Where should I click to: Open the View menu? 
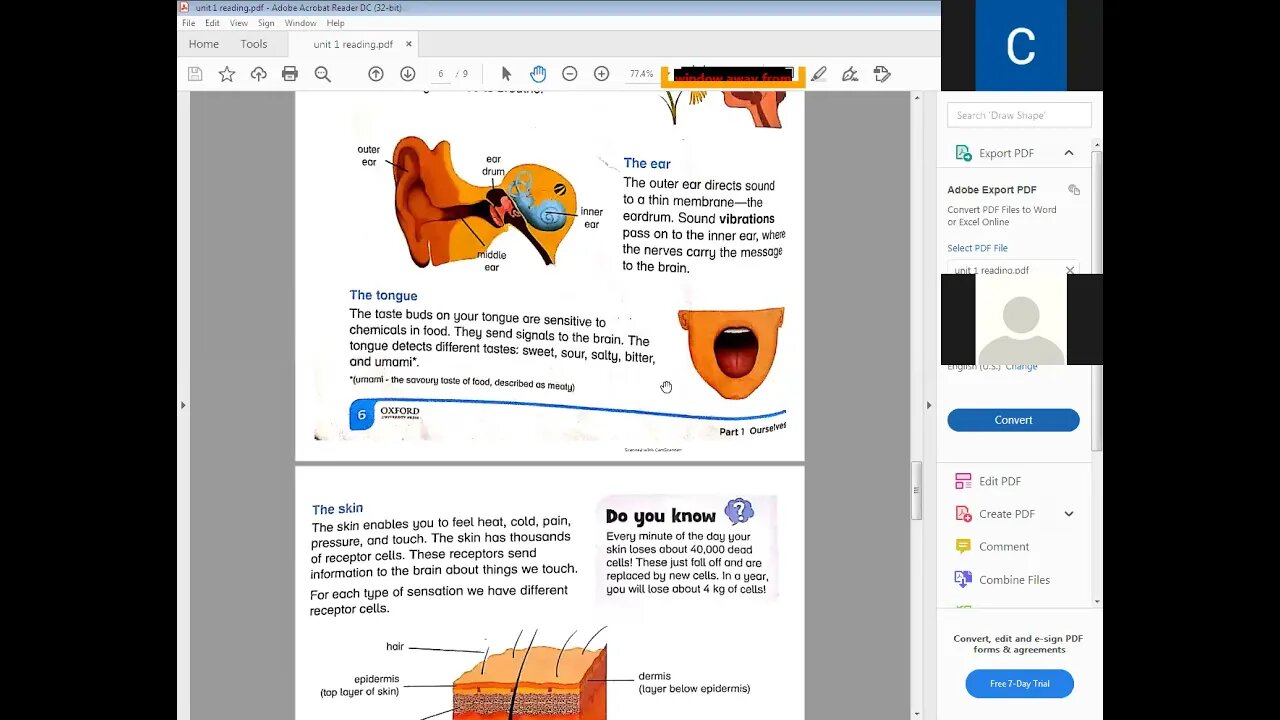[239, 23]
